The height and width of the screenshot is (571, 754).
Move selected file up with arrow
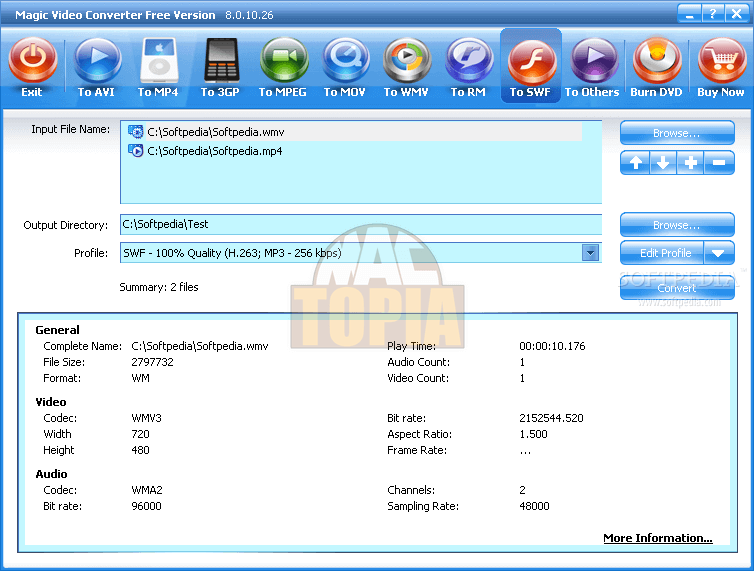coord(635,163)
